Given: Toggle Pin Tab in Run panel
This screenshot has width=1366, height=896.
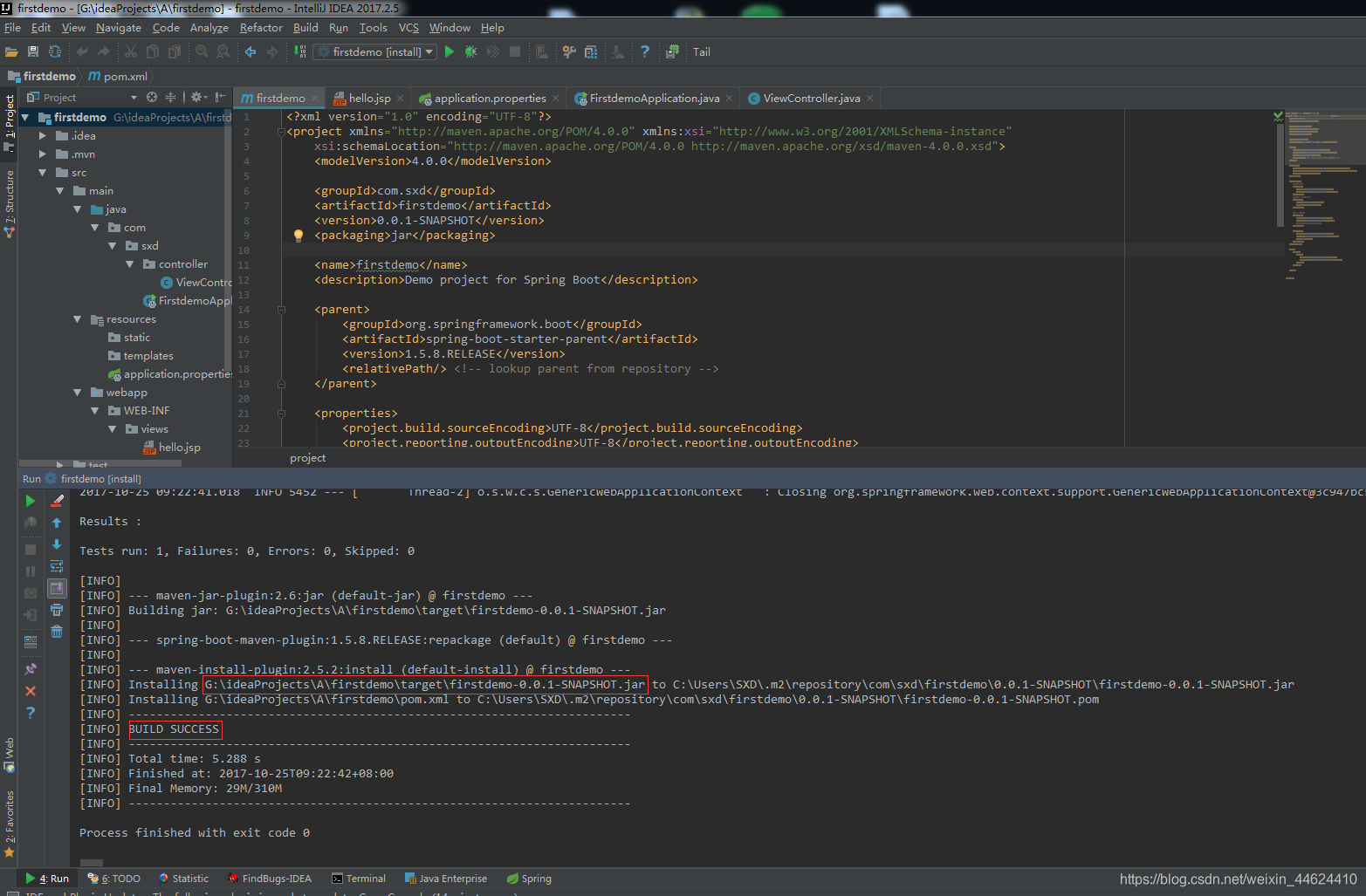Looking at the screenshot, I should (31, 668).
